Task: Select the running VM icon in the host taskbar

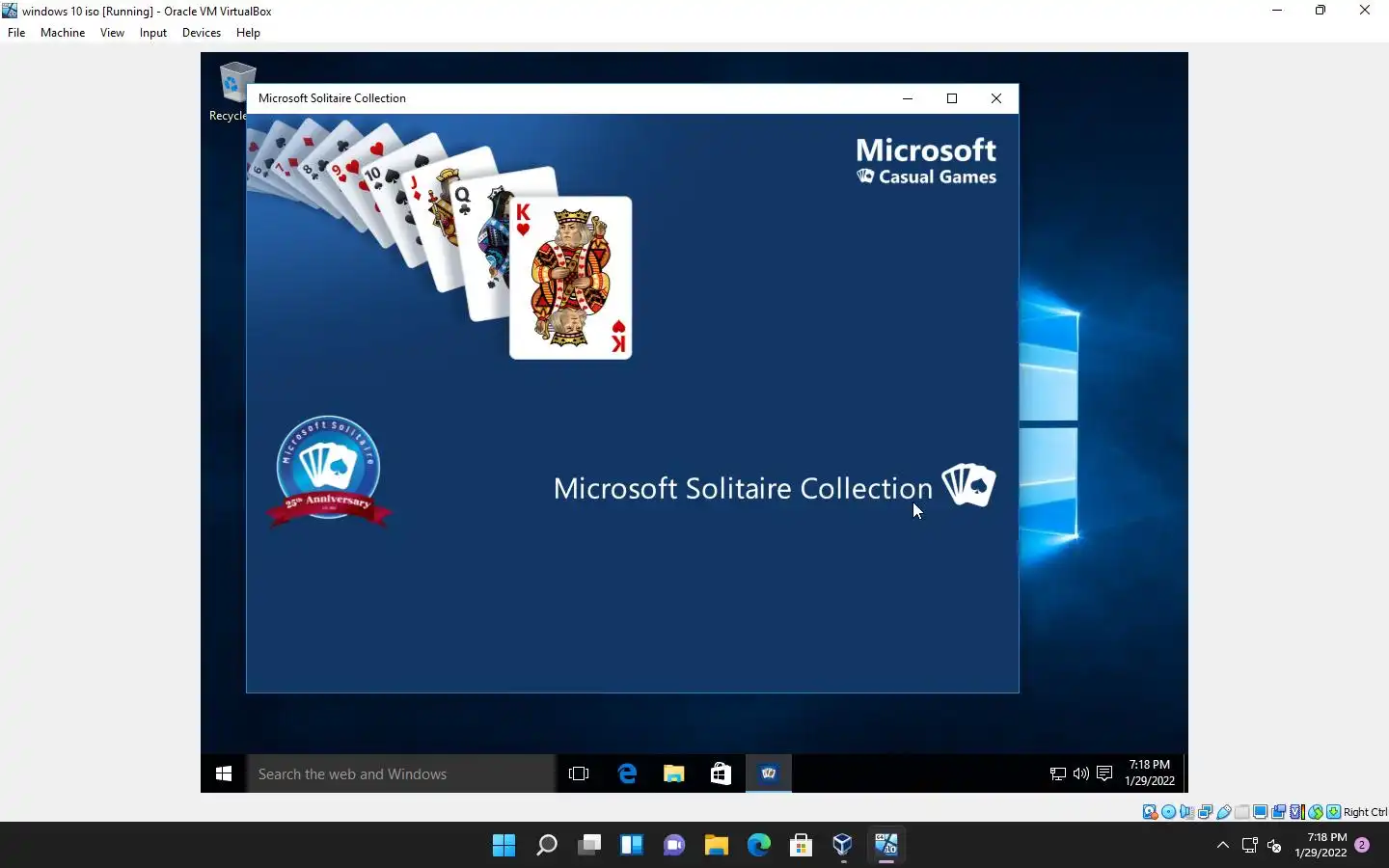Action: [x=886, y=846]
